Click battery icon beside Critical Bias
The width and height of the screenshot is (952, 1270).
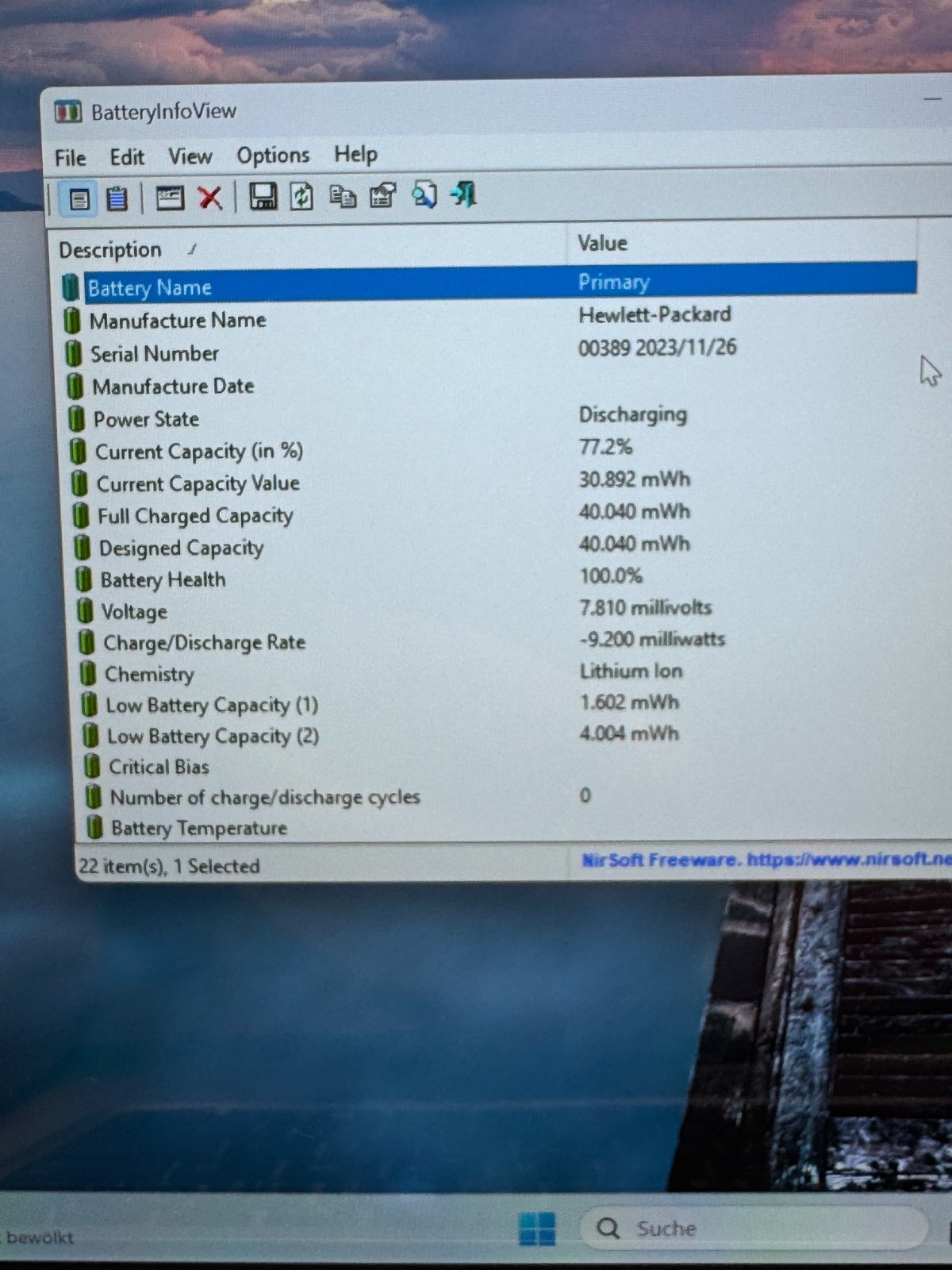click(x=92, y=767)
